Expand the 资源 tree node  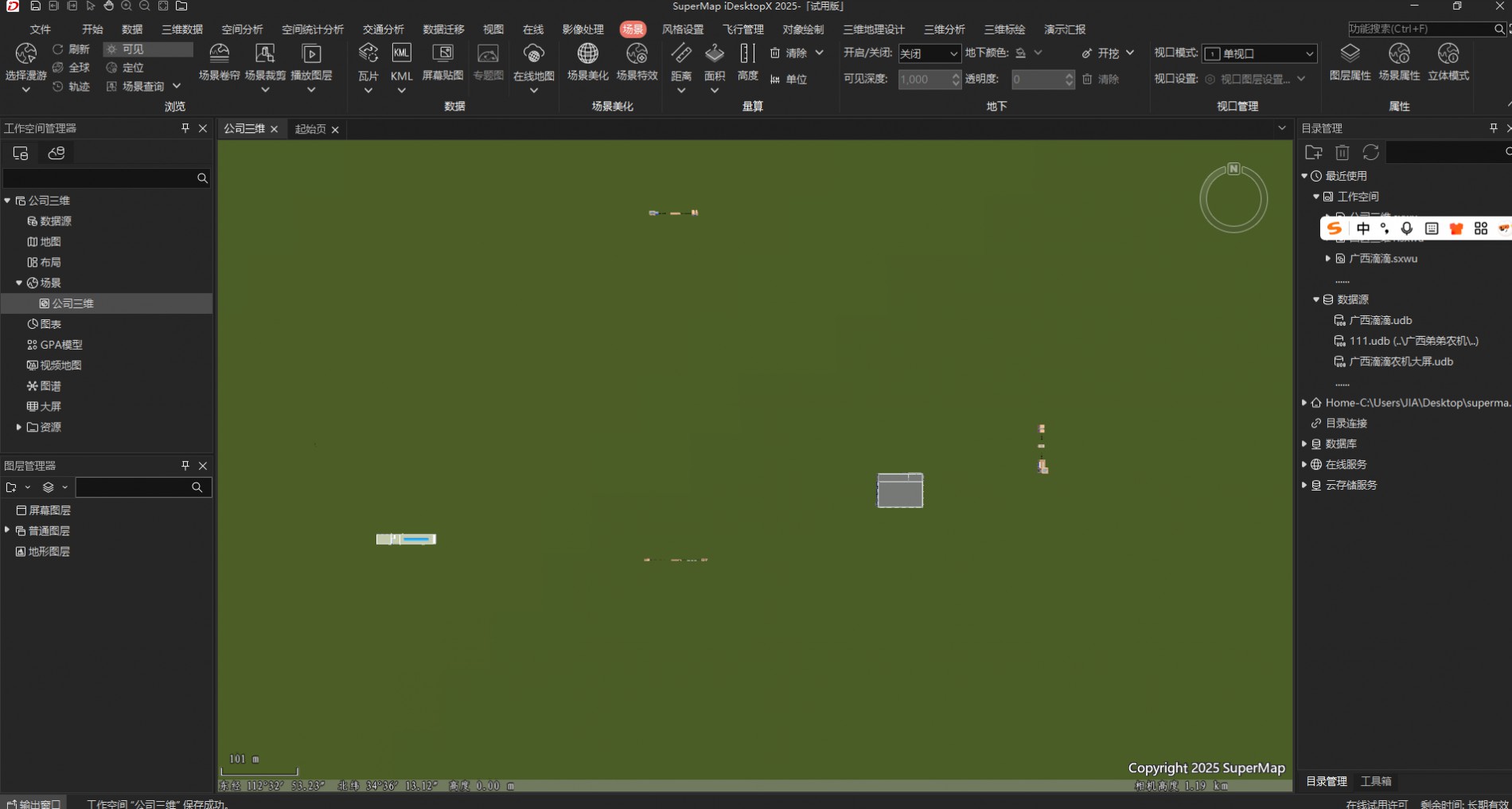(x=19, y=427)
